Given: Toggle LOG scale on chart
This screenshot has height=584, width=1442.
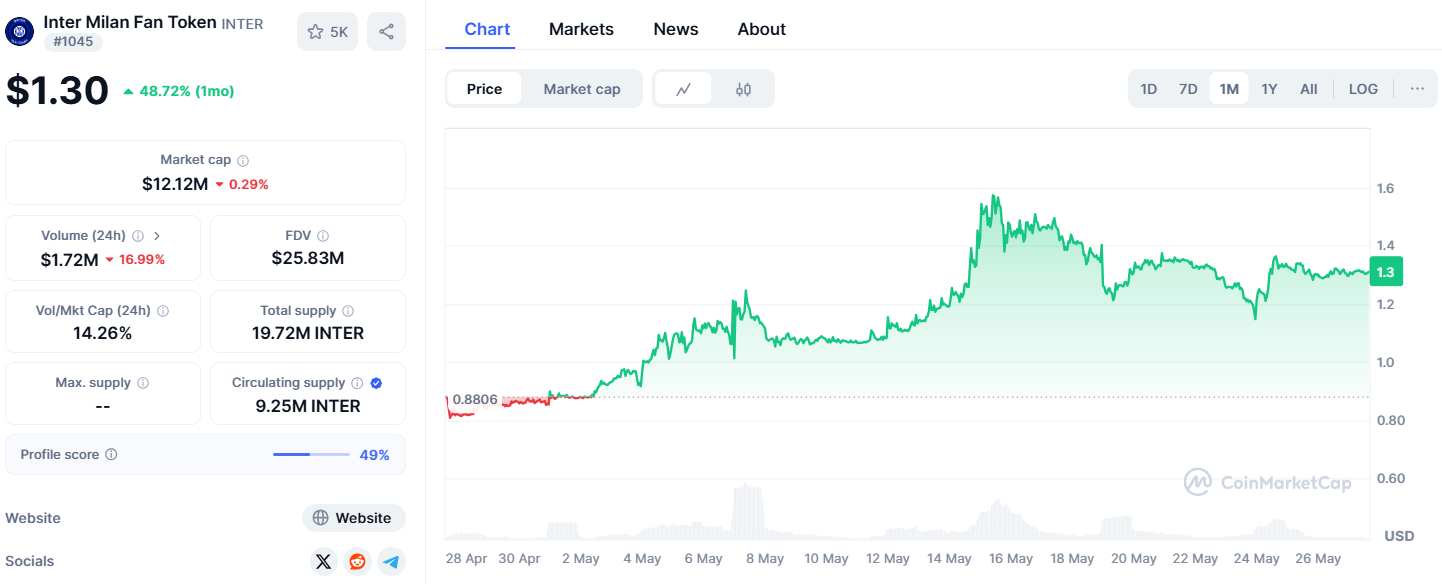Looking at the screenshot, I should tap(1363, 89).
